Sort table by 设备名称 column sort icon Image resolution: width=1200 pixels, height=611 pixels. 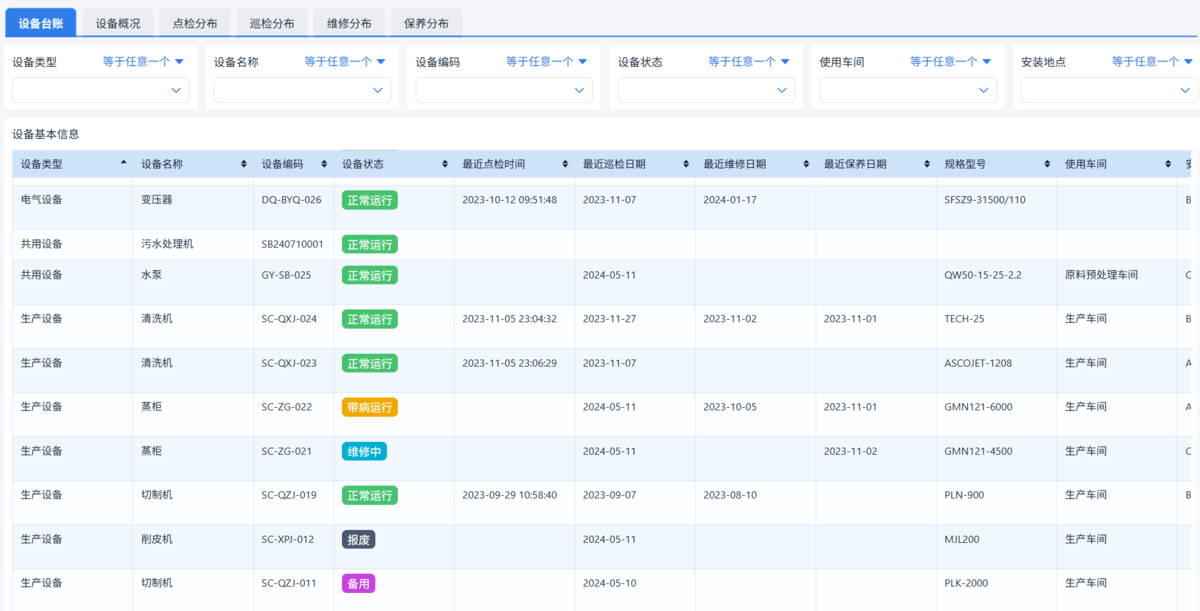(x=244, y=164)
